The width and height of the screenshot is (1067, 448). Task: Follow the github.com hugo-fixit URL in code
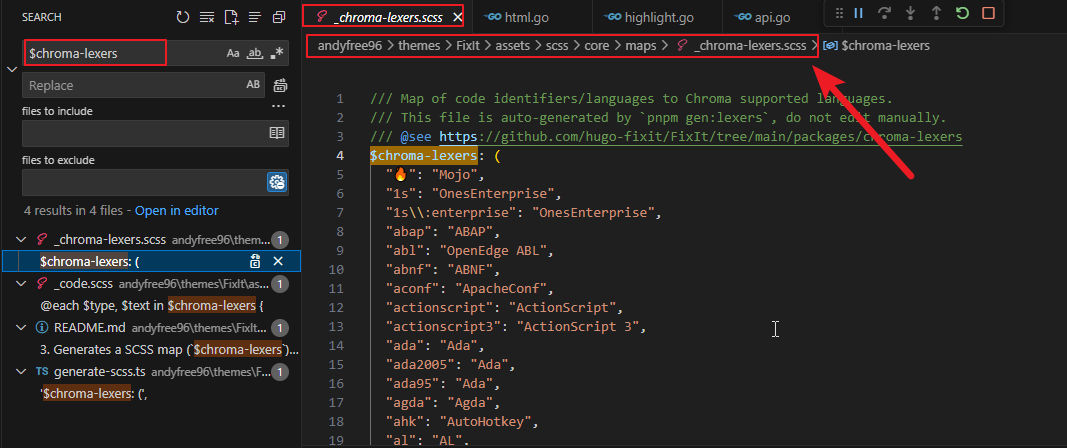(x=700, y=137)
